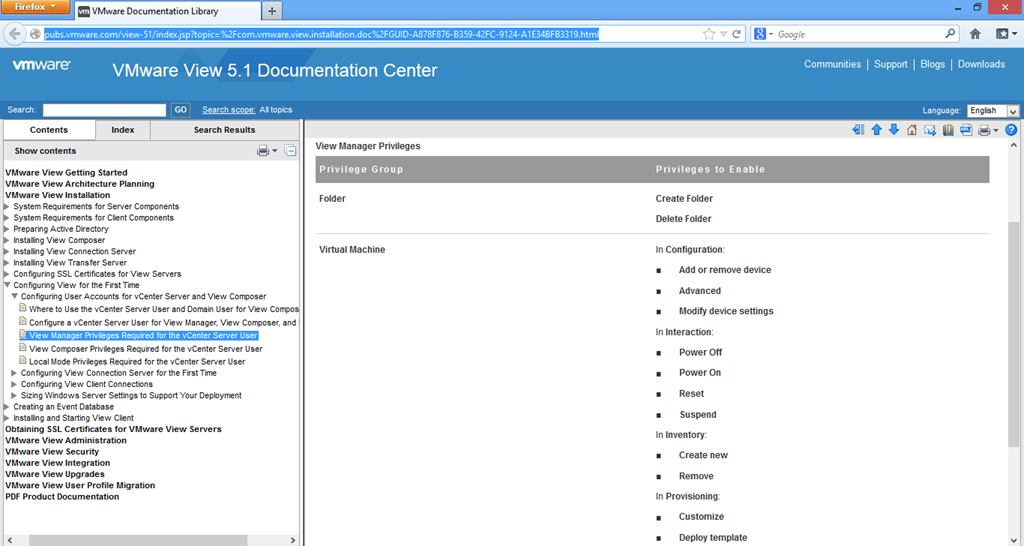1024x546 pixels.
Task: Open View Composer Privileges Required topic
Action: click(146, 349)
